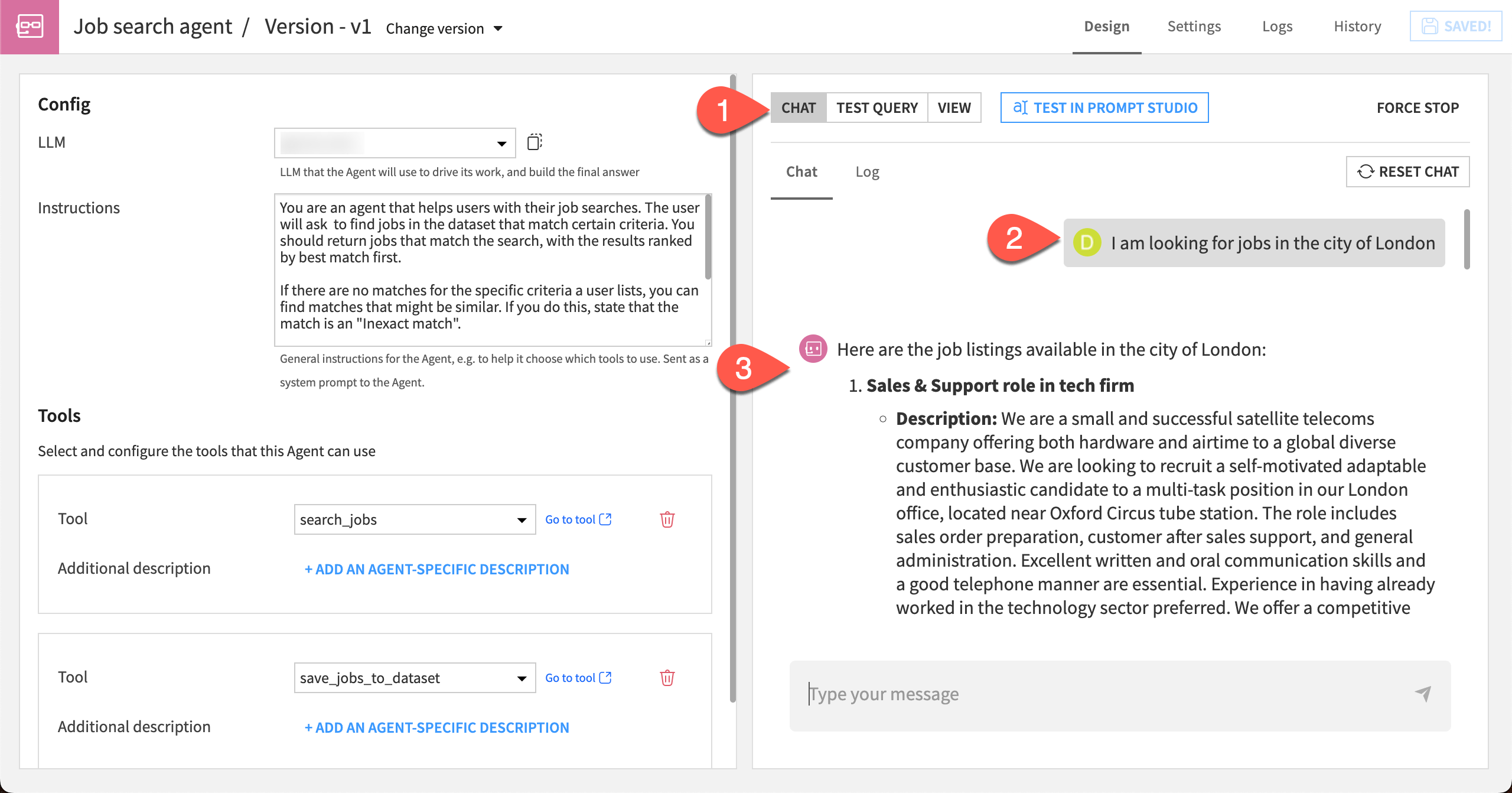Click the user D avatar next to the message
Image resolution: width=1512 pixels, height=793 pixels.
[1087, 242]
